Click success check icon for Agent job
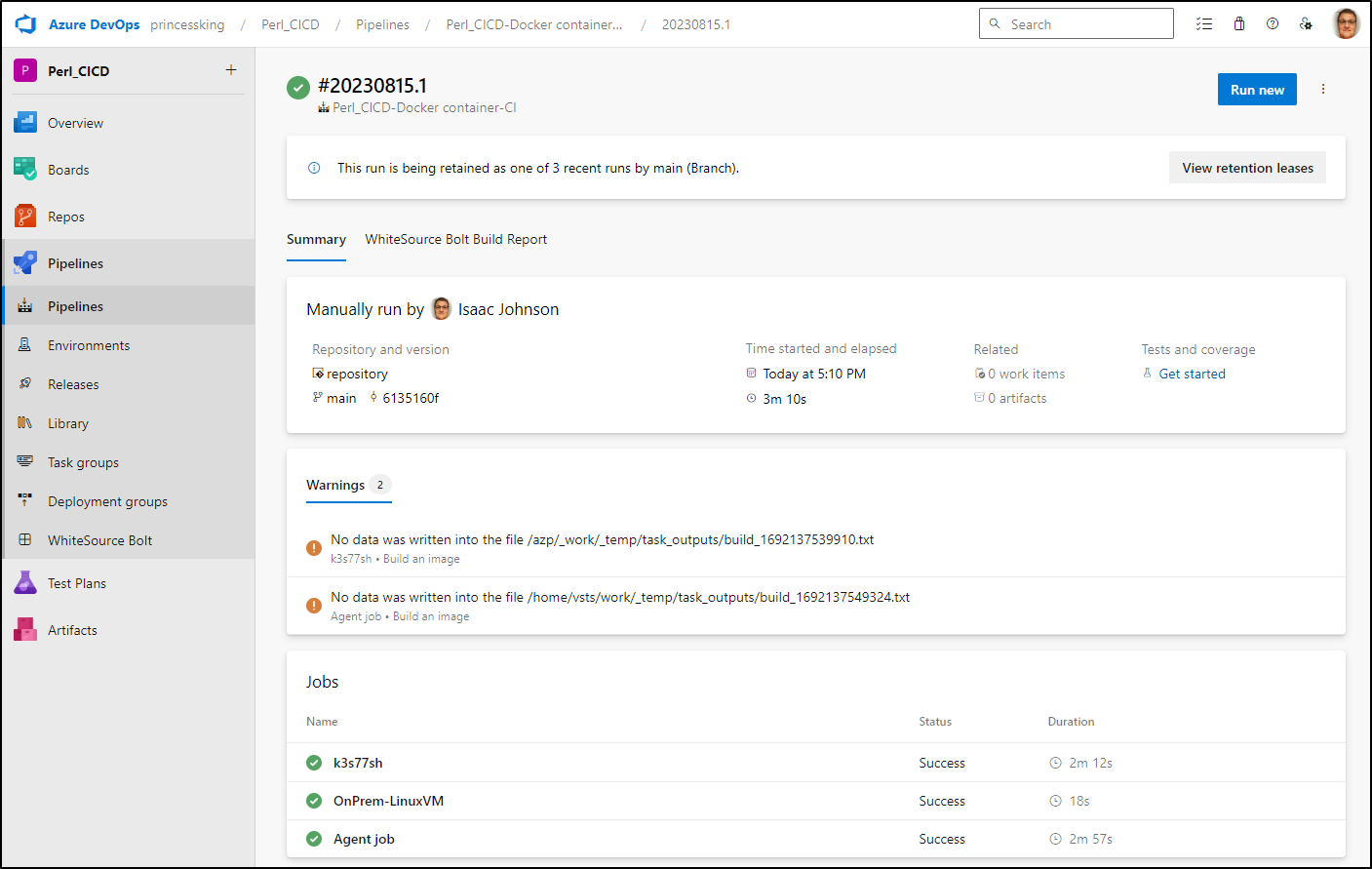The height and width of the screenshot is (869, 1372). click(314, 839)
